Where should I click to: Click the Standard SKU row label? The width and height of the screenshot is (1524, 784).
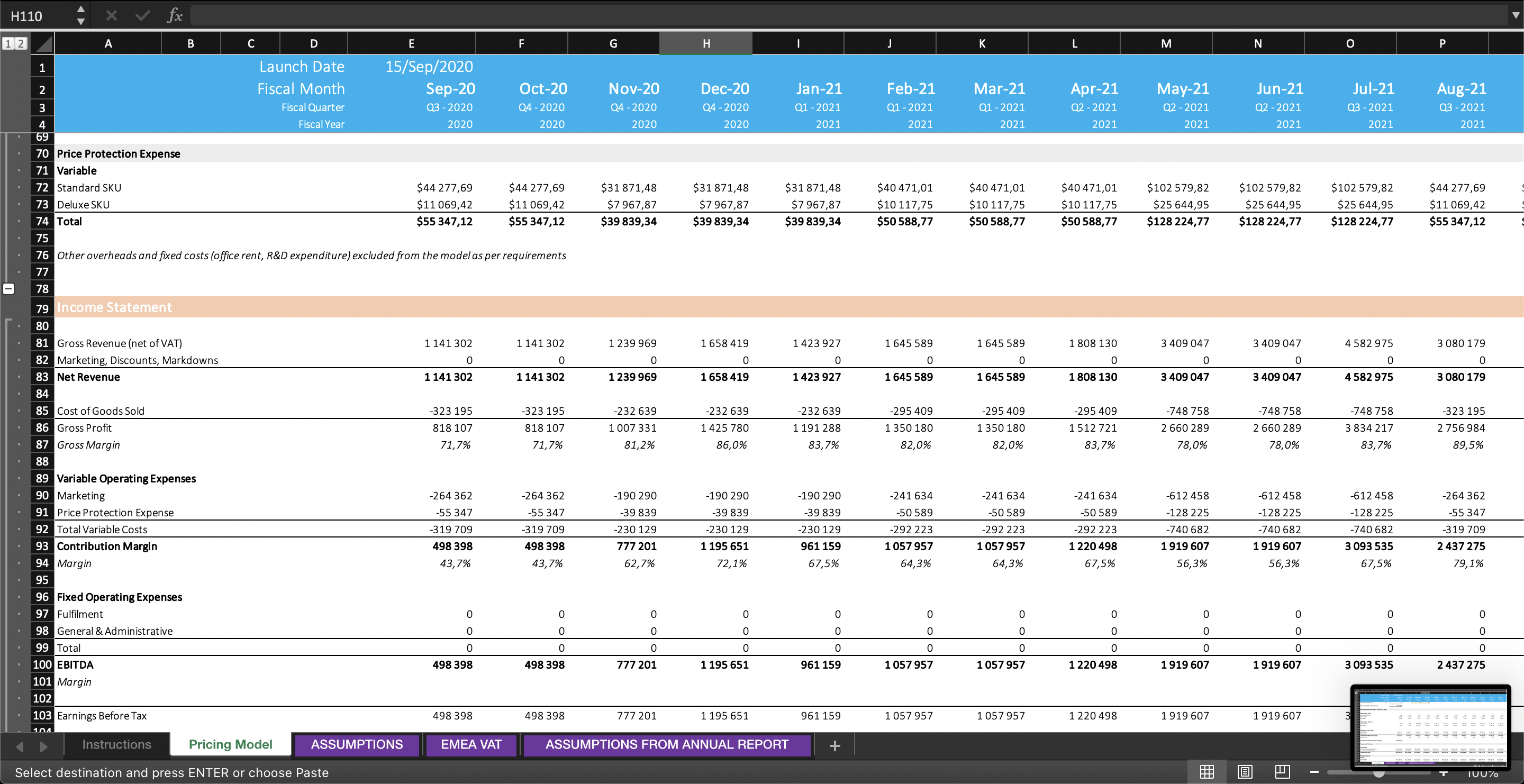[x=89, y=187]
